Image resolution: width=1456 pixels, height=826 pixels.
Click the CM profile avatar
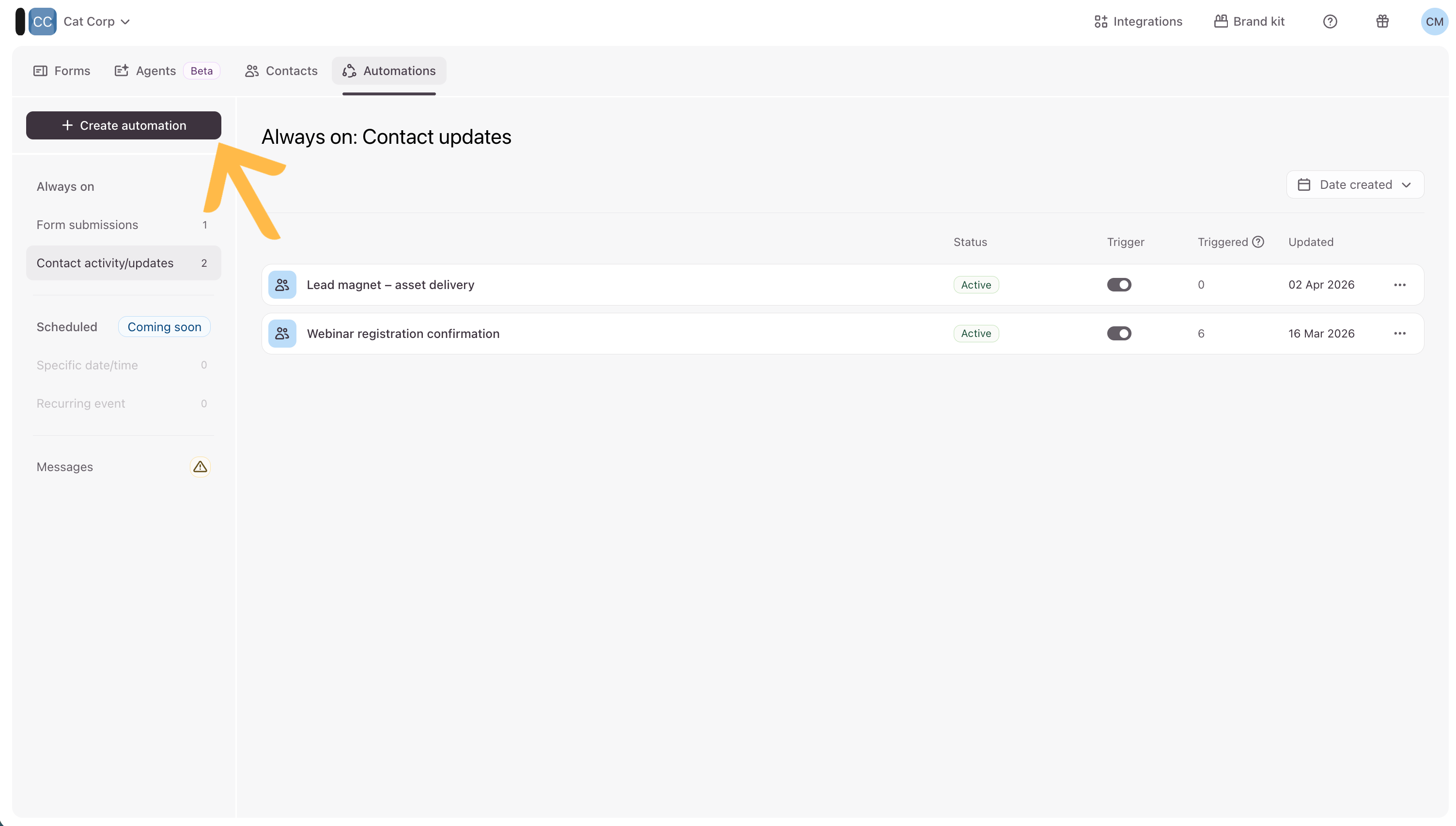(1434, 22)
